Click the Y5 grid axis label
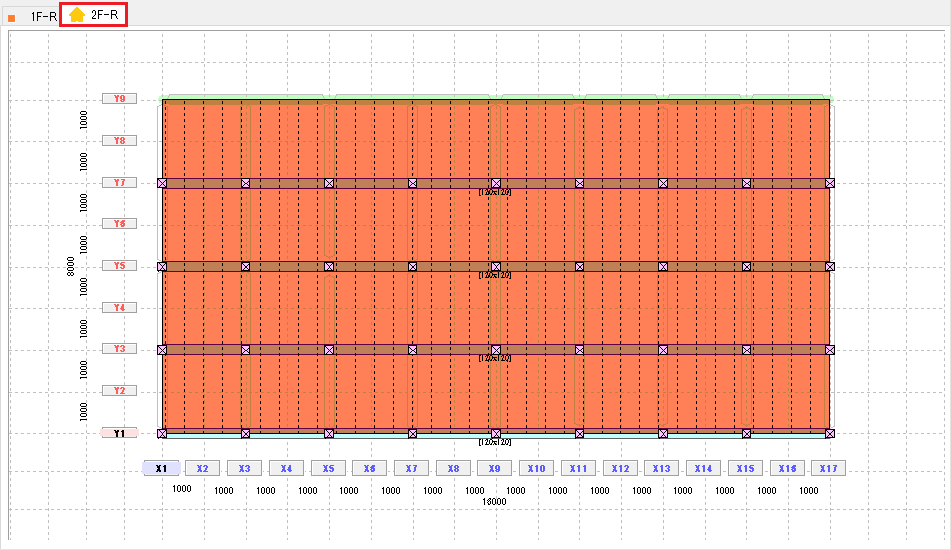 119,266
